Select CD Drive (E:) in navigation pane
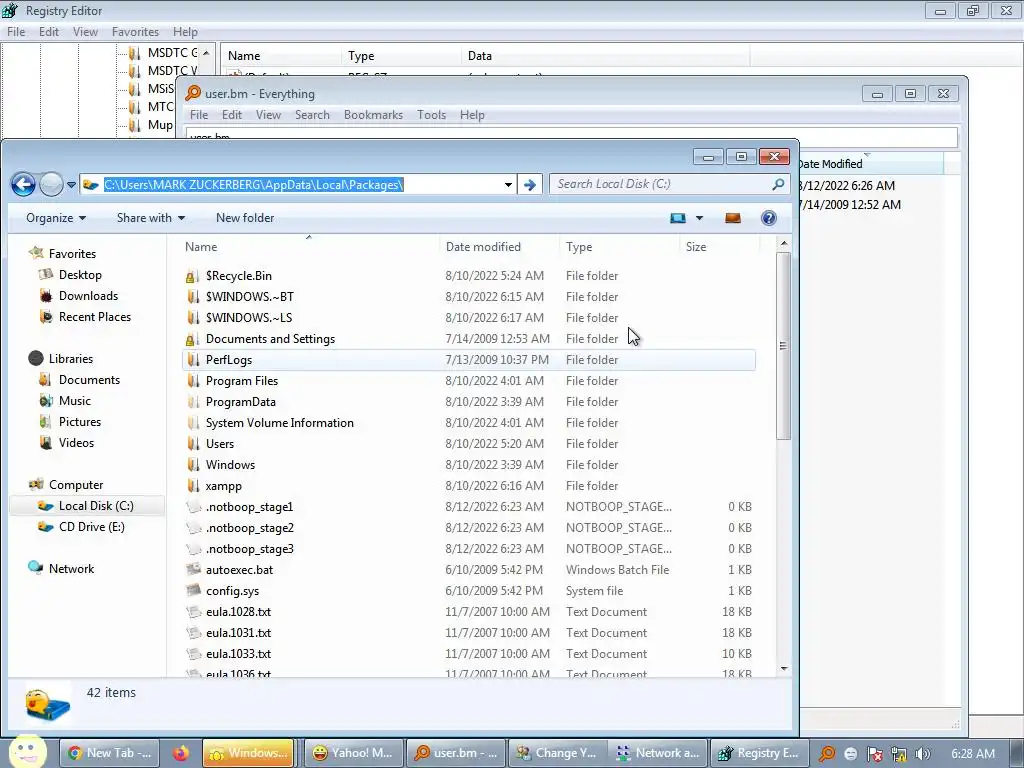The width and height of the screenshot is (1024, 768). (x=91, y=526)
